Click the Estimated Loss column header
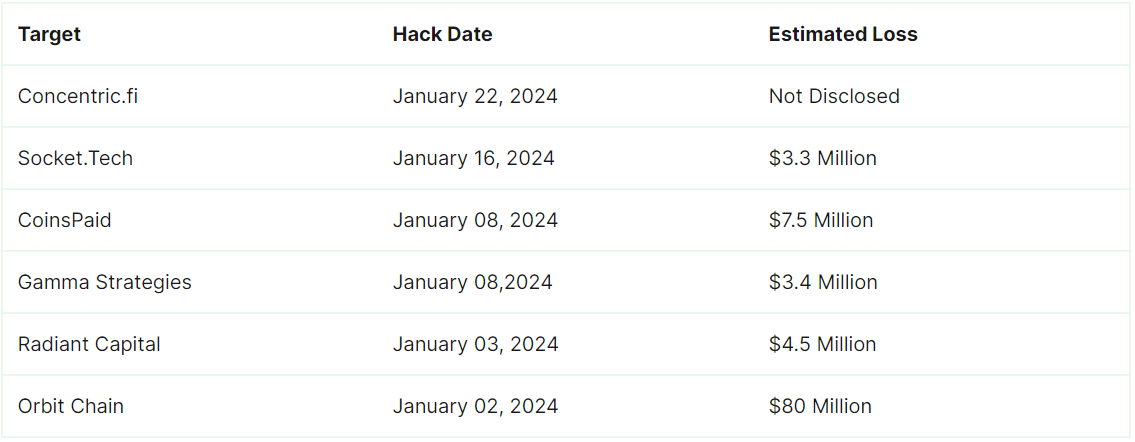 point(843,34)
